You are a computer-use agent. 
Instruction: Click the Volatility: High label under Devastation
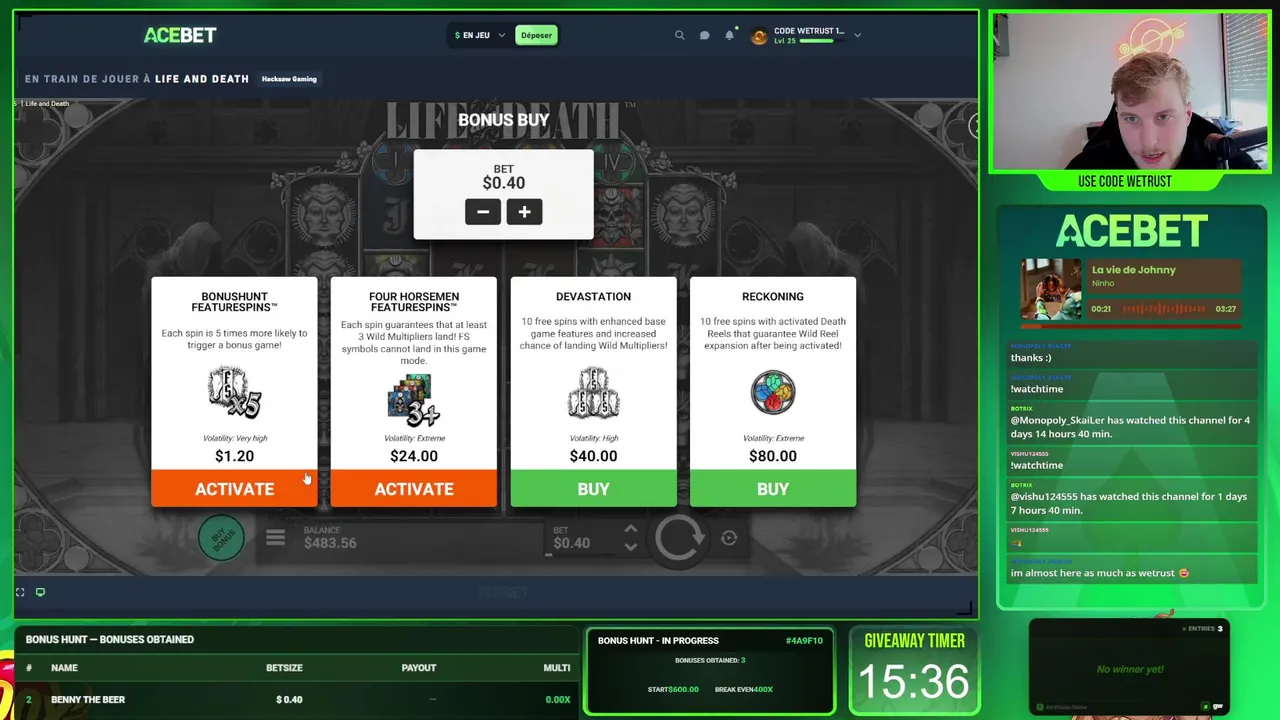[x=593, y=438]
